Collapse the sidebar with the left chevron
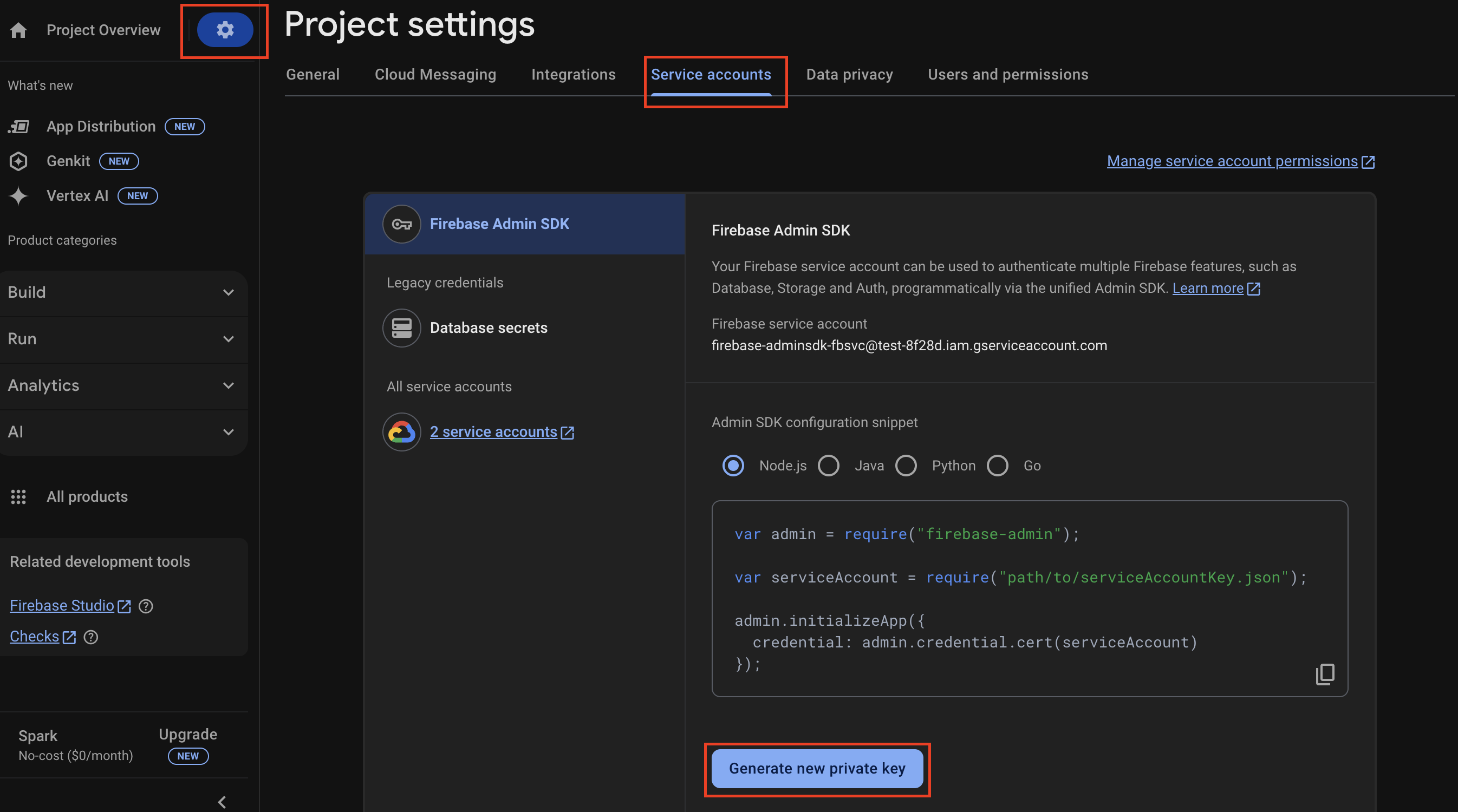Screen dimensions: 1458x812 click(x=222, y=802)
